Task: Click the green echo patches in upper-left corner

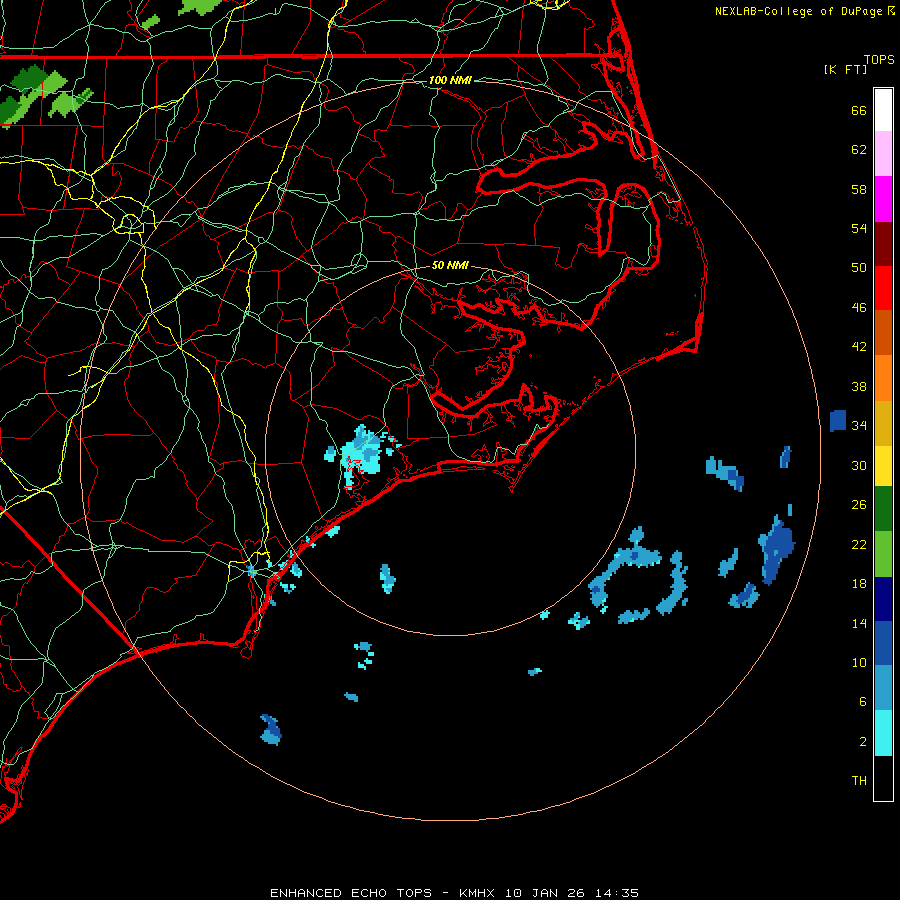Action: 46,95
